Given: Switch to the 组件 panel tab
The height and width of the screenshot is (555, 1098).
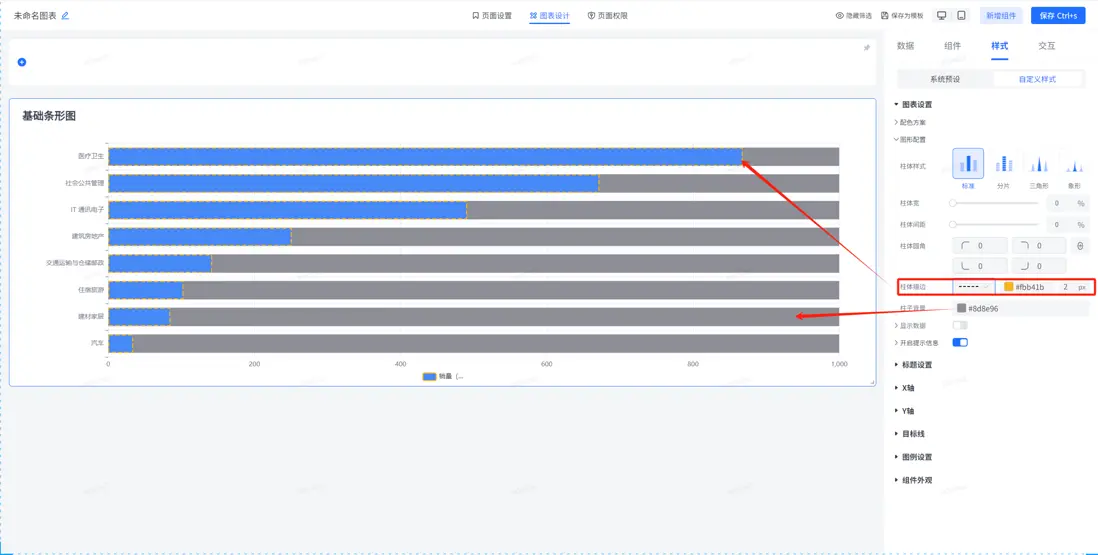Looking at the screenshot, I should tap(952, 46).
